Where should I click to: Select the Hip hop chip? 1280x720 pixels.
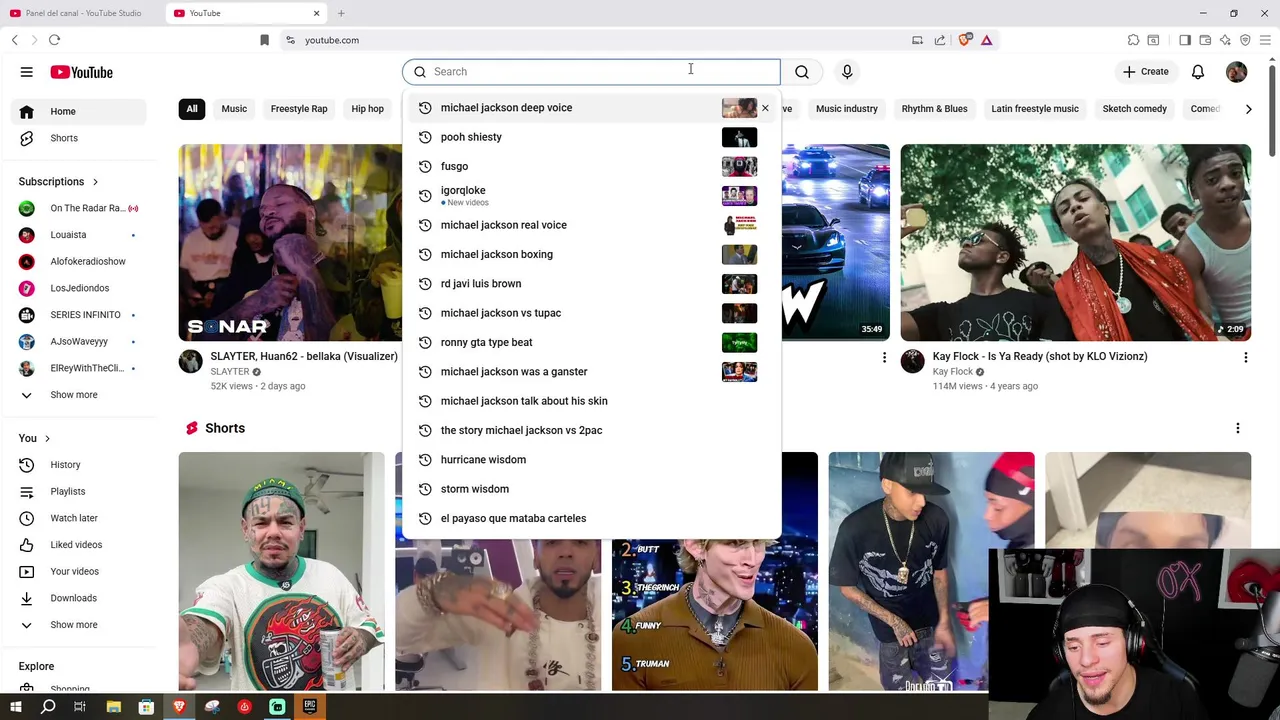[368, 109]
